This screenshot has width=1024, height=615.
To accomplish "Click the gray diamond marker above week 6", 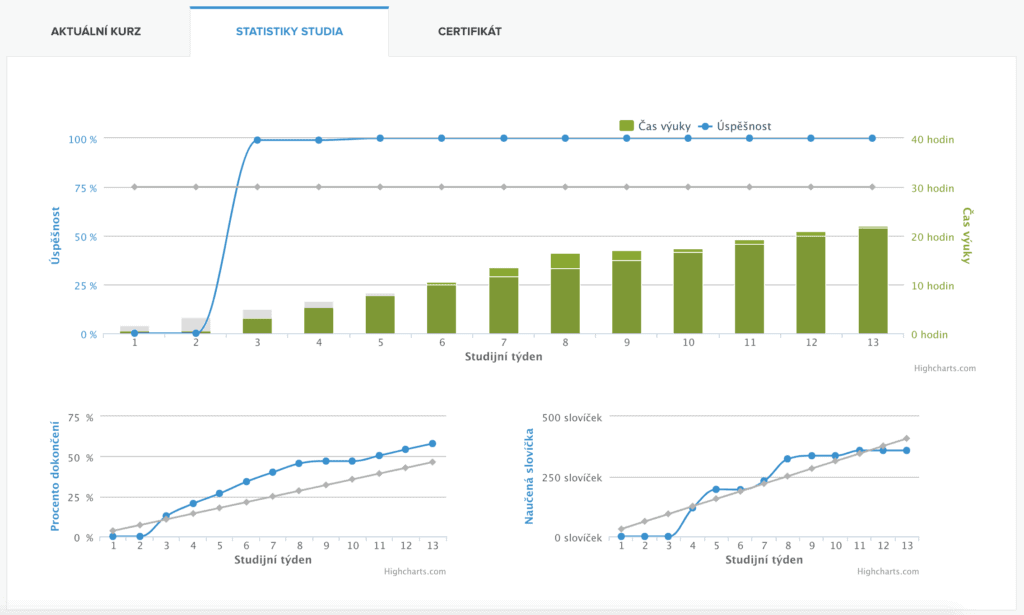I will (x=440, y=186).
